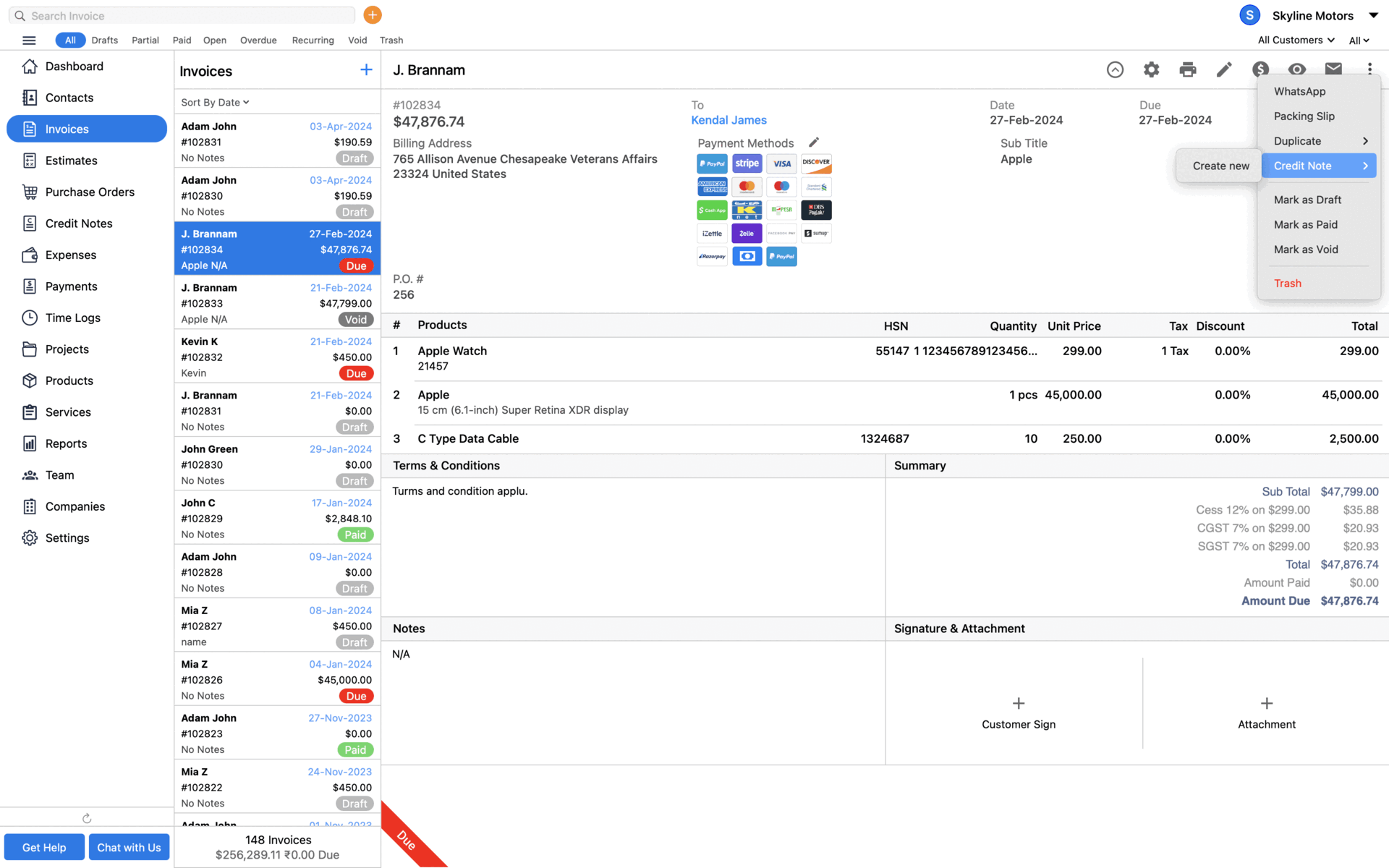1389x868 pixels.
Task: Add an Attachment
Action: point(1266,712)
